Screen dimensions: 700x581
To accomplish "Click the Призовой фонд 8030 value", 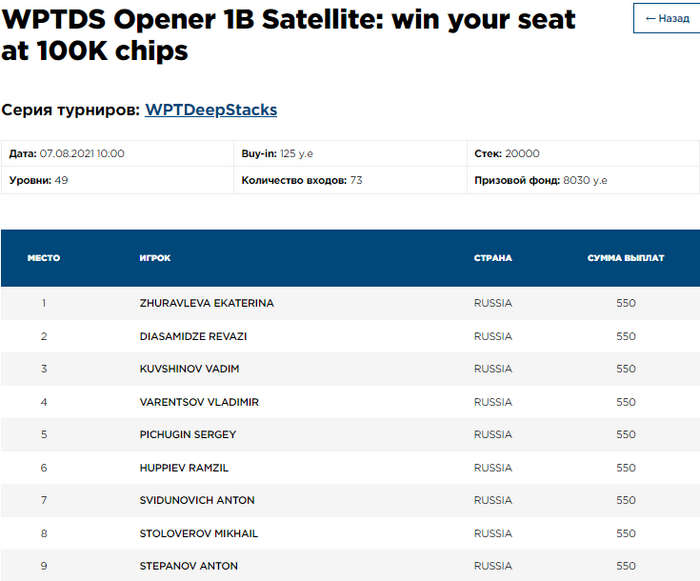I will click(x=585, y=181).
